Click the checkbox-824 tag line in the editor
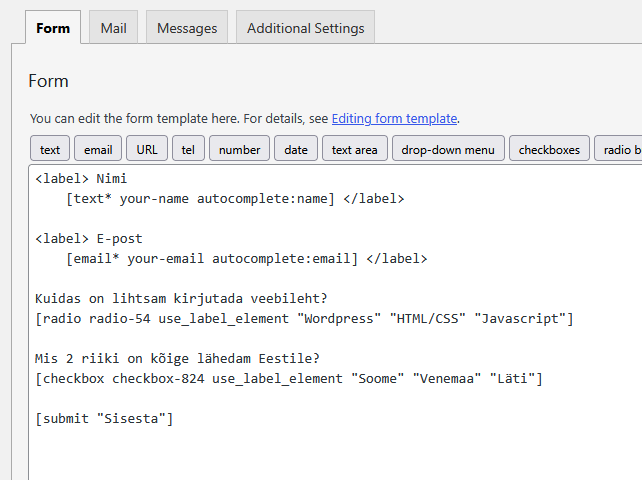 [288, 378]
